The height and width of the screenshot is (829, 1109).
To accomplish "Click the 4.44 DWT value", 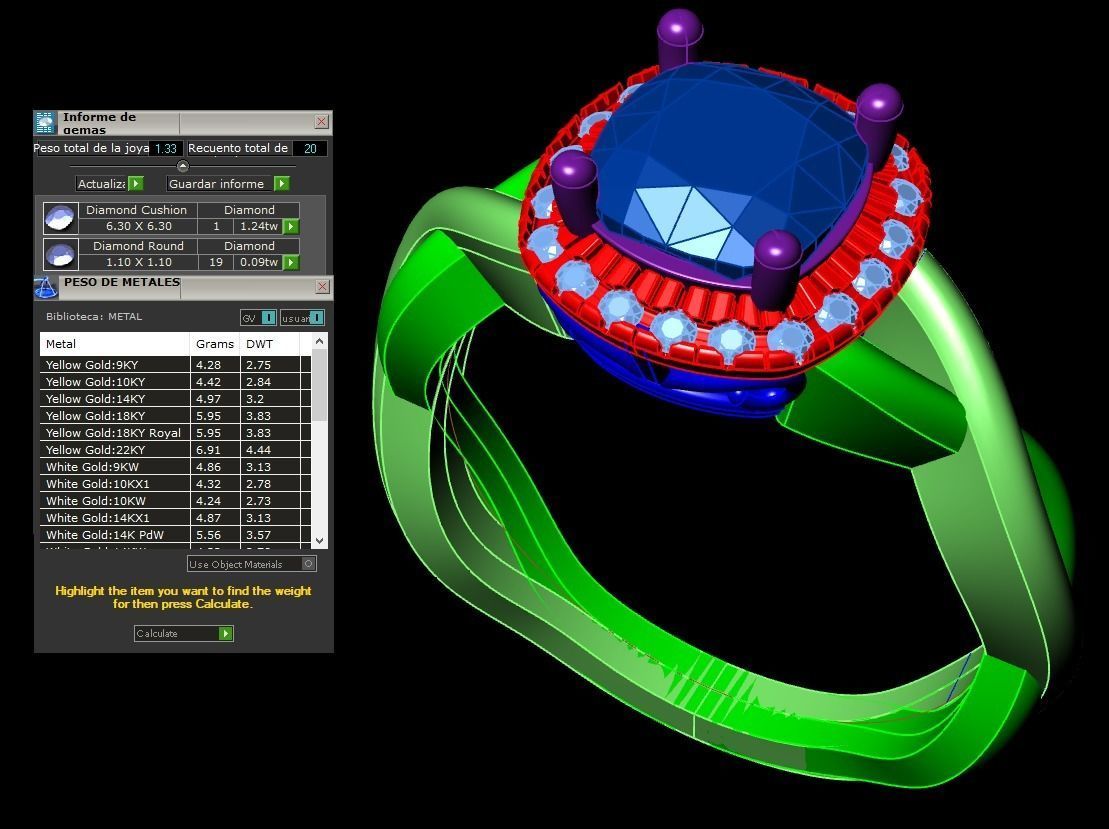I will (259, 450).
